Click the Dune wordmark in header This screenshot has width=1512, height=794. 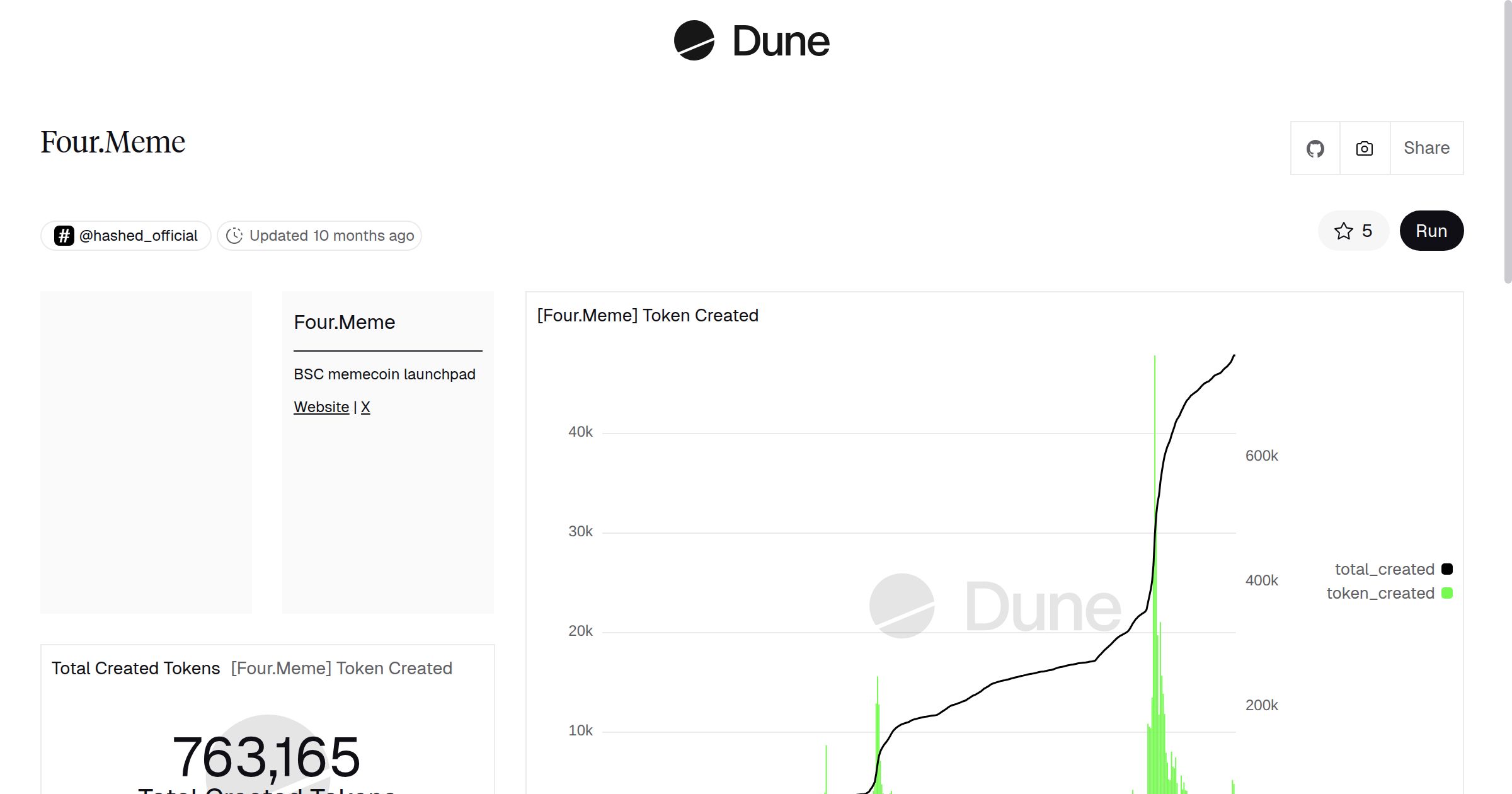781,42
